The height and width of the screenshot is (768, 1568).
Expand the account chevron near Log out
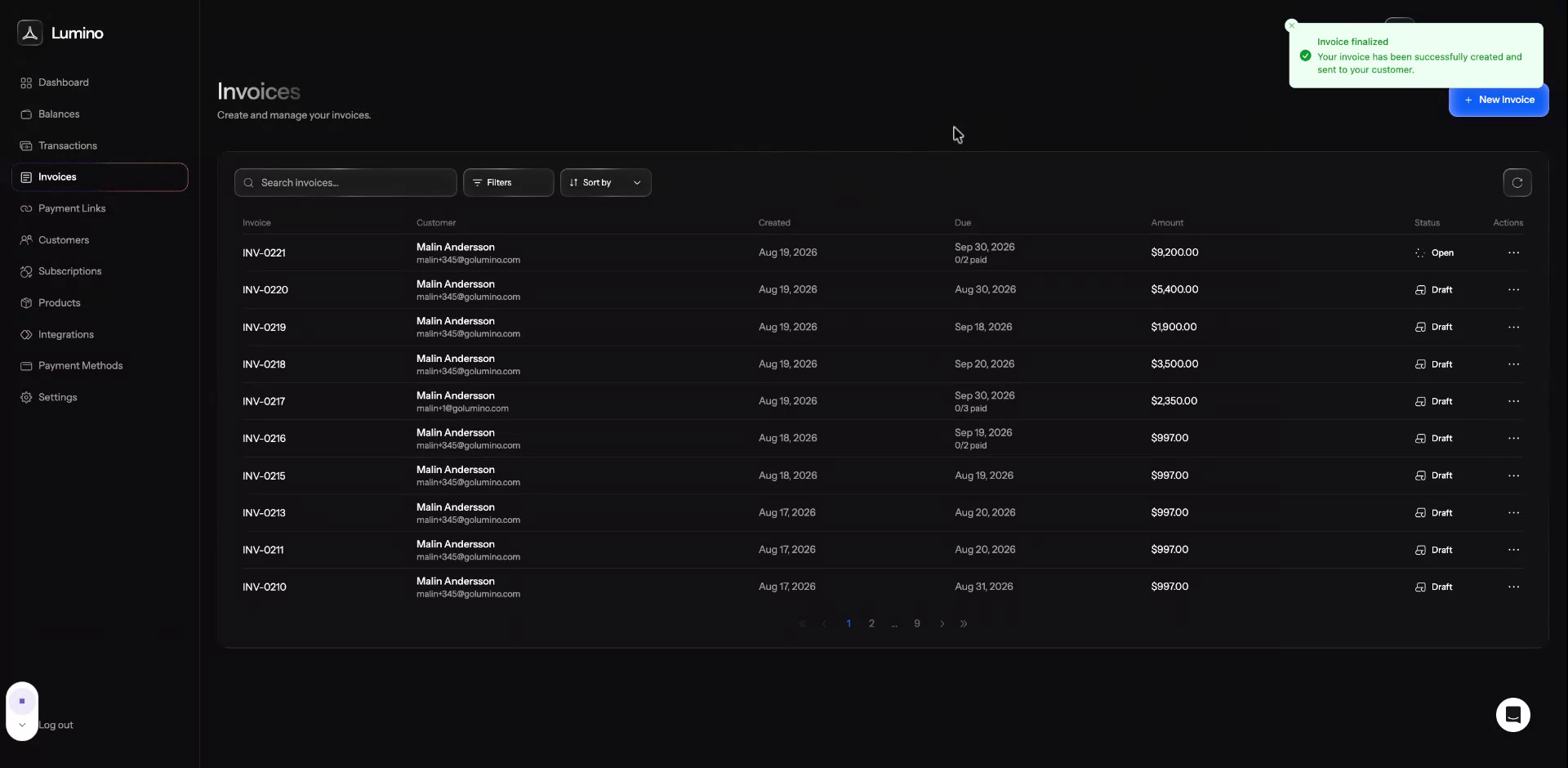22,725
